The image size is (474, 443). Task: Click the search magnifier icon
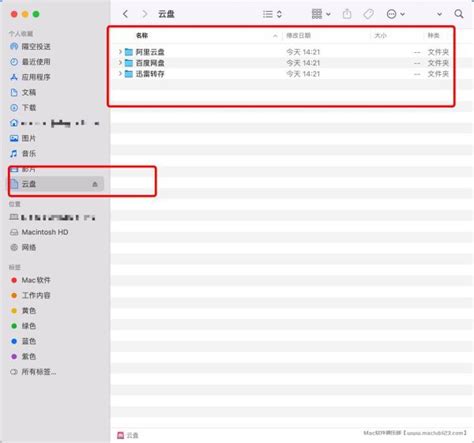coord(459,14)
